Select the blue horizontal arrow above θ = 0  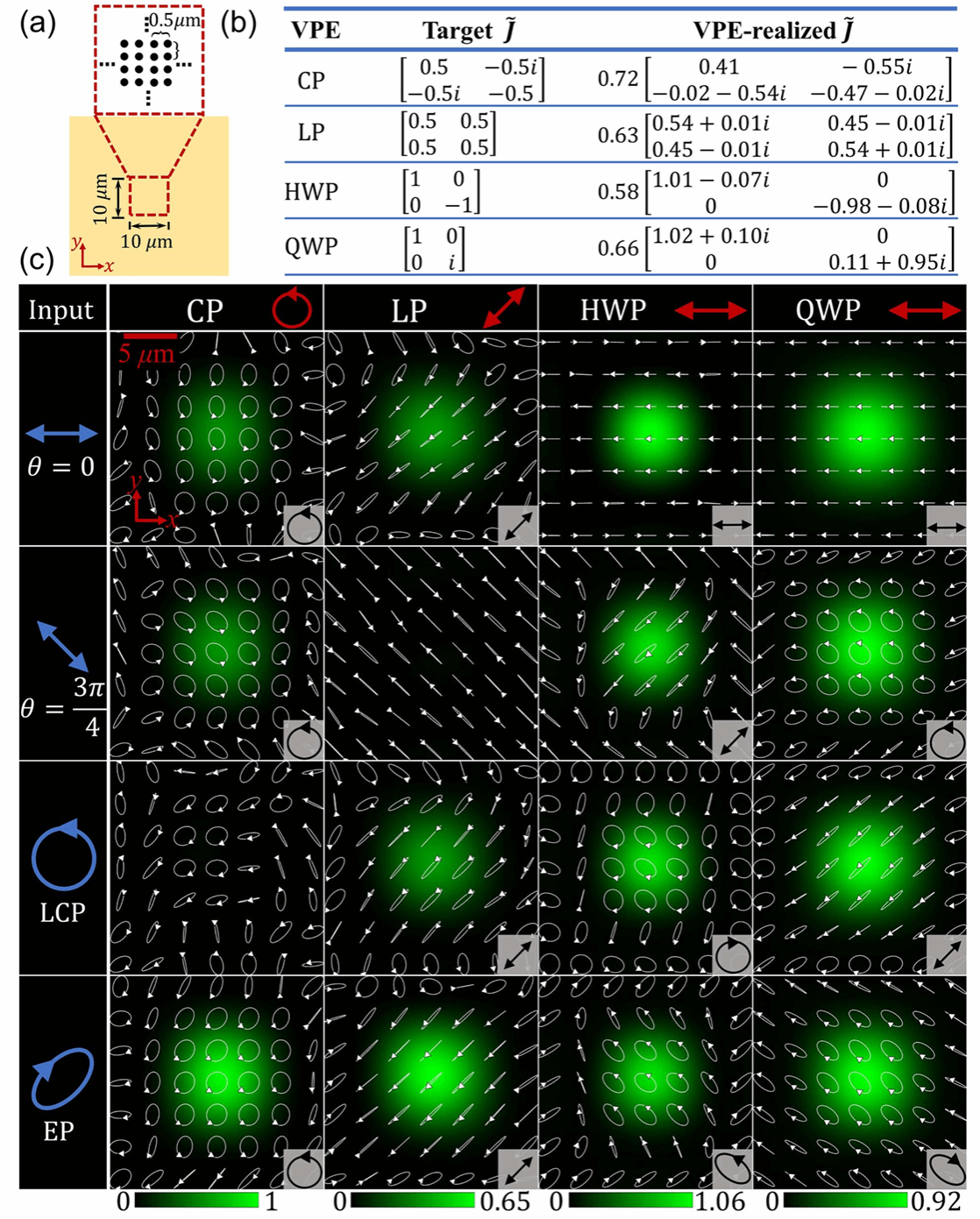click(x=61, y=433)
